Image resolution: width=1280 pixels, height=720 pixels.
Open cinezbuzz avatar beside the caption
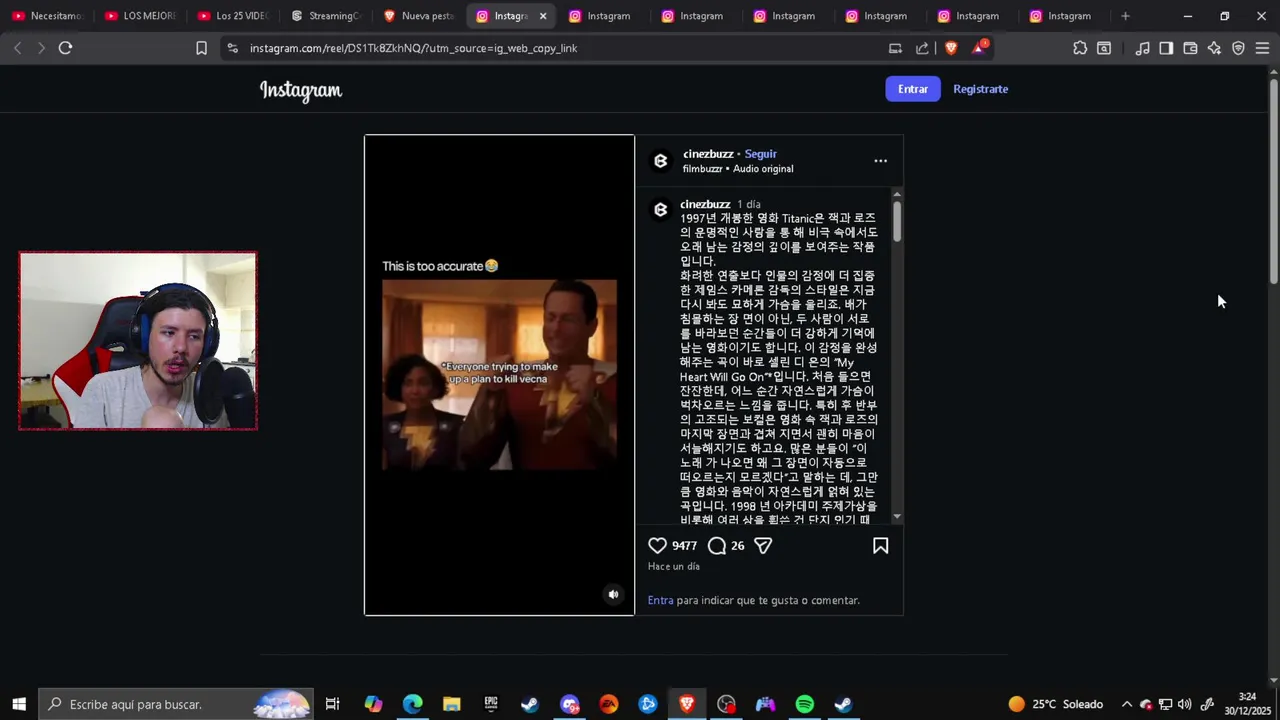660,210
